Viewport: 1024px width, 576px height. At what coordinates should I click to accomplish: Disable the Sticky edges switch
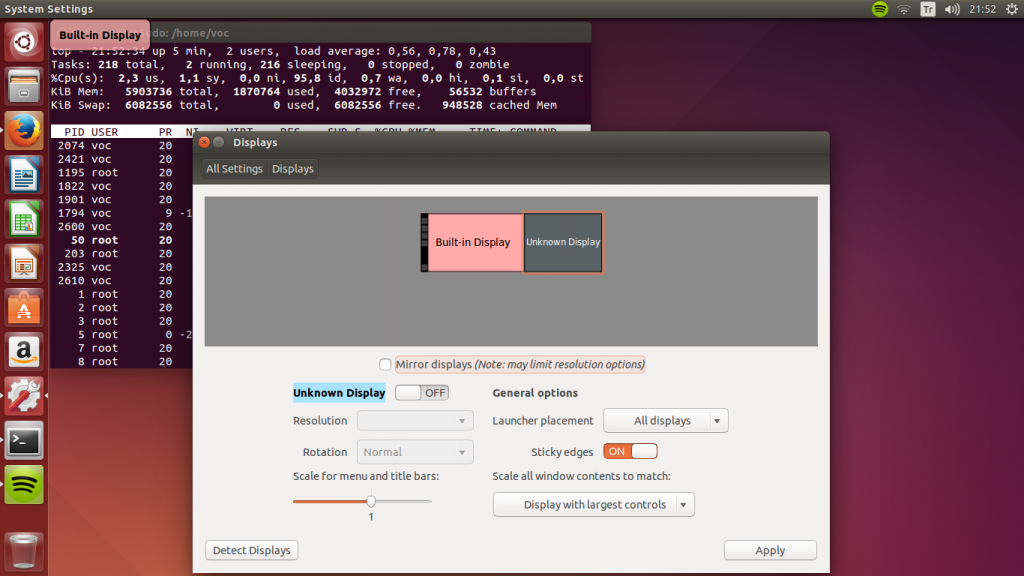[630, 451]
